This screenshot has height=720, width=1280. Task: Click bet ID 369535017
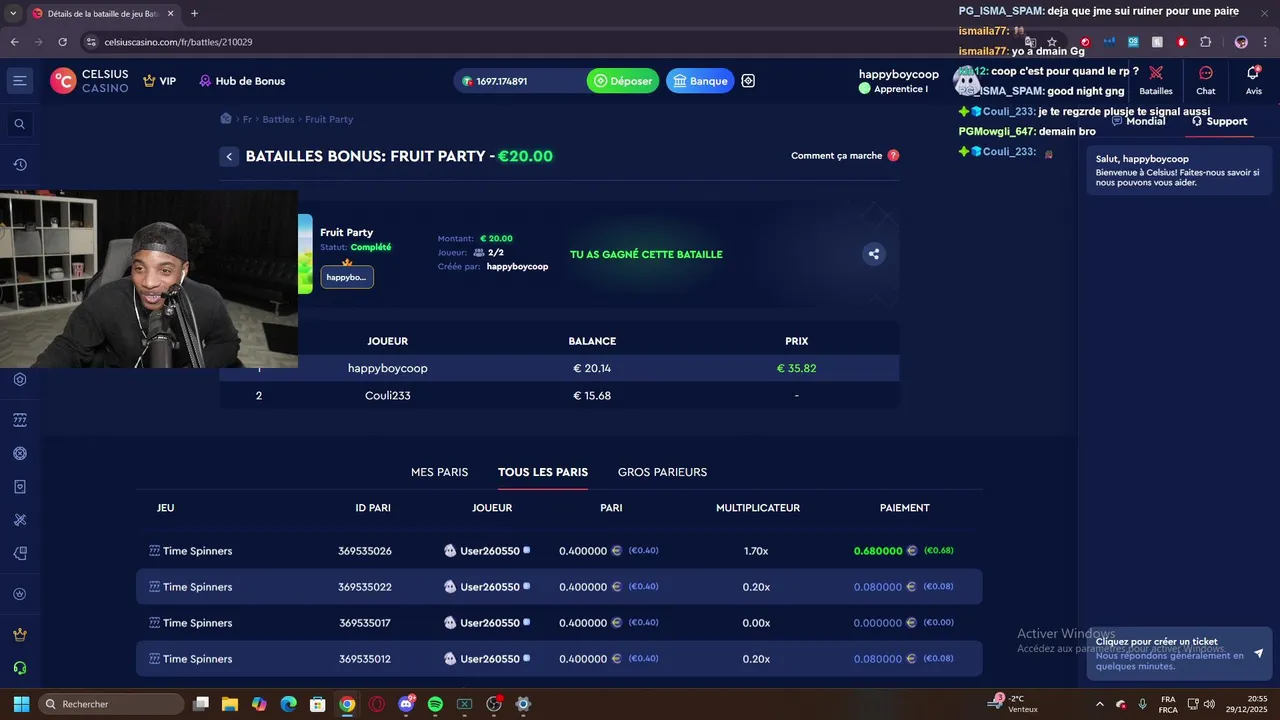(x=365, y=623)
